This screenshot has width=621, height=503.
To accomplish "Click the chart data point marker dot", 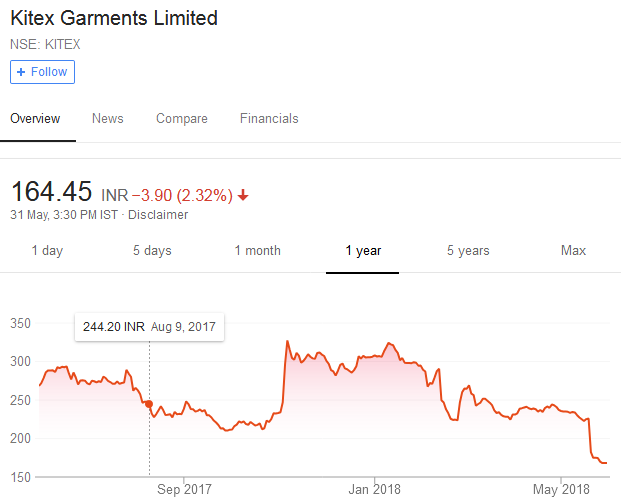I will pos(149,404).
